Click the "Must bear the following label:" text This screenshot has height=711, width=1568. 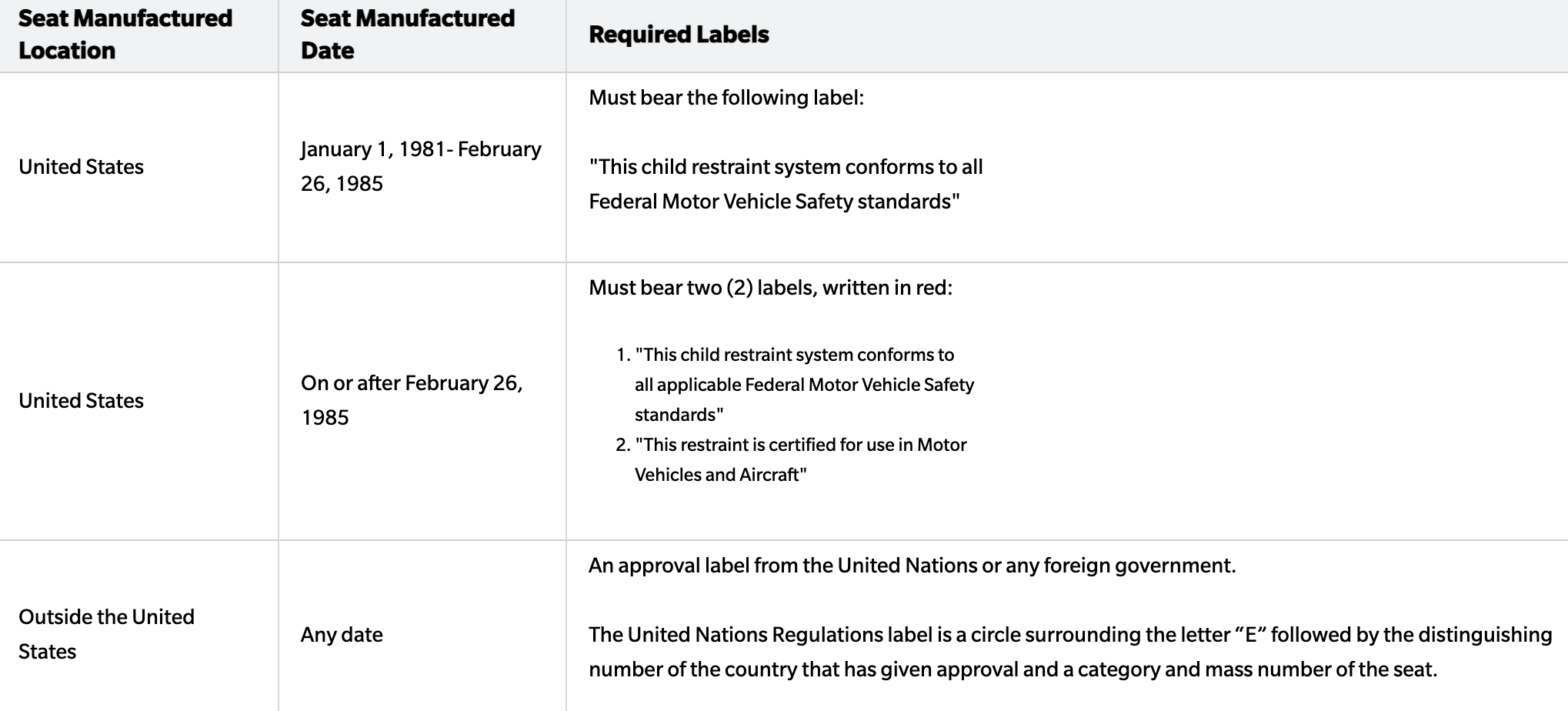(726, 98)
